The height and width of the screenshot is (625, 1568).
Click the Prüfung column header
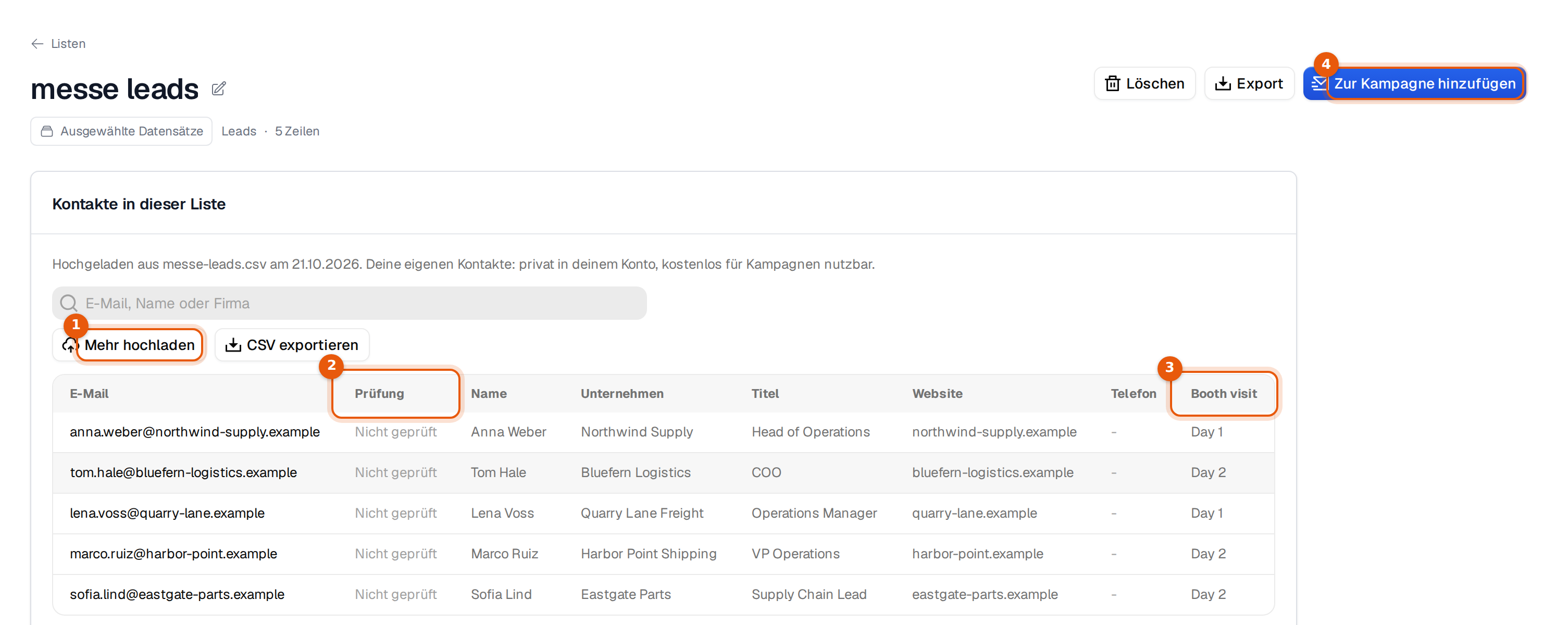[379, 394]
